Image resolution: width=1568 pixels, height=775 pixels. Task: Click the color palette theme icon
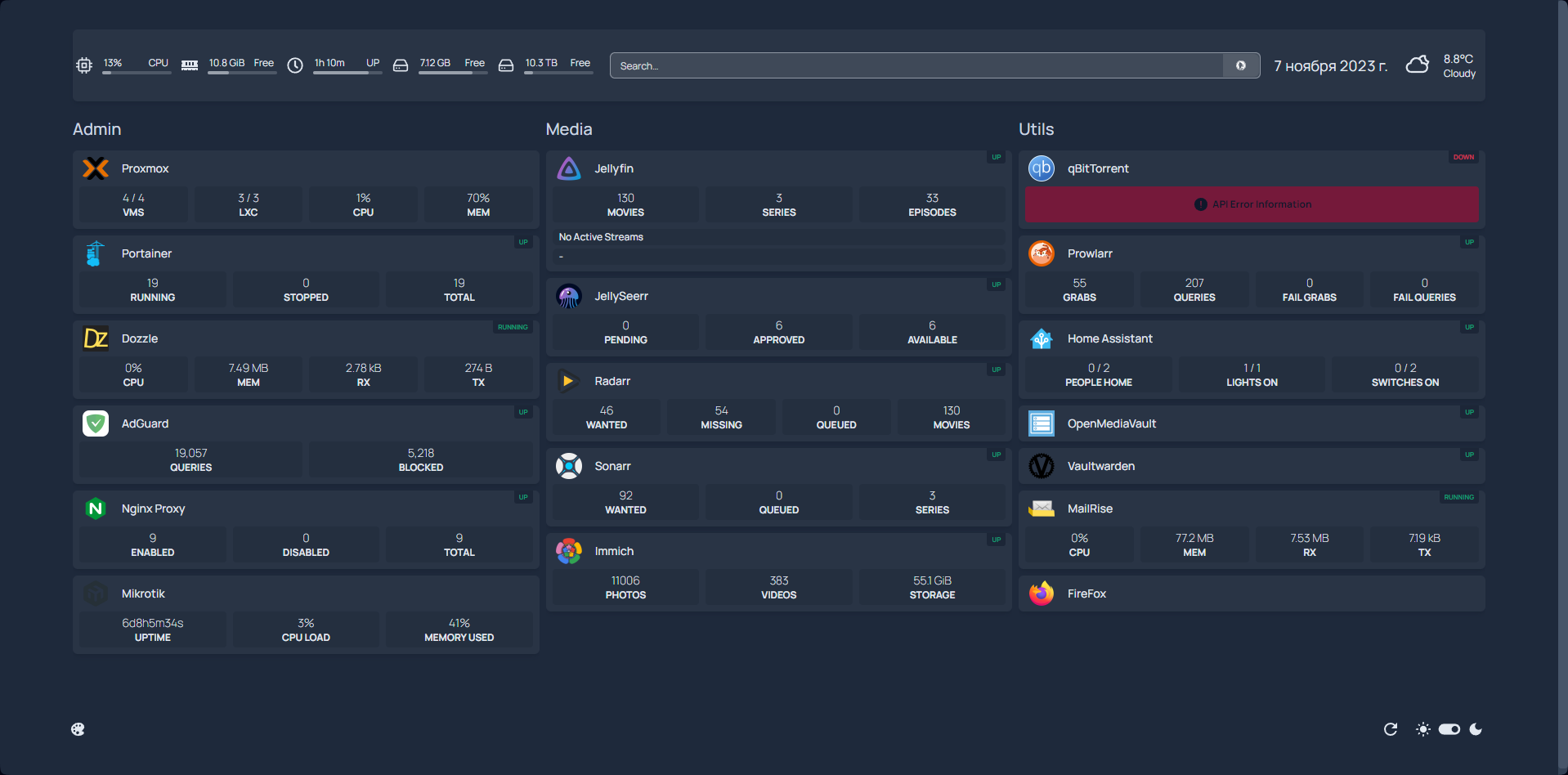[78, 729]
